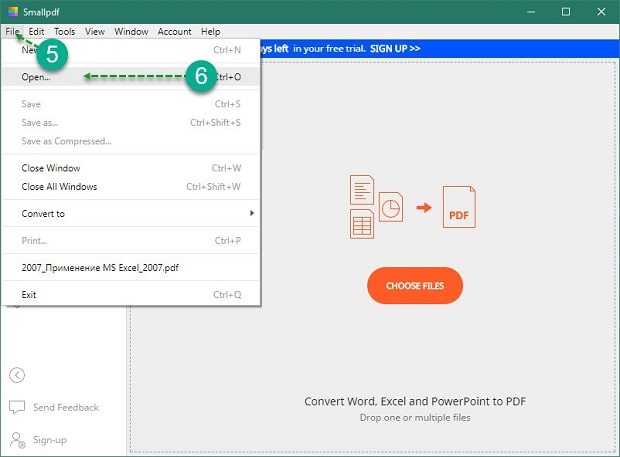Open the Edit menu
This screenshot has height=457, width=620.
click(36, 32)
